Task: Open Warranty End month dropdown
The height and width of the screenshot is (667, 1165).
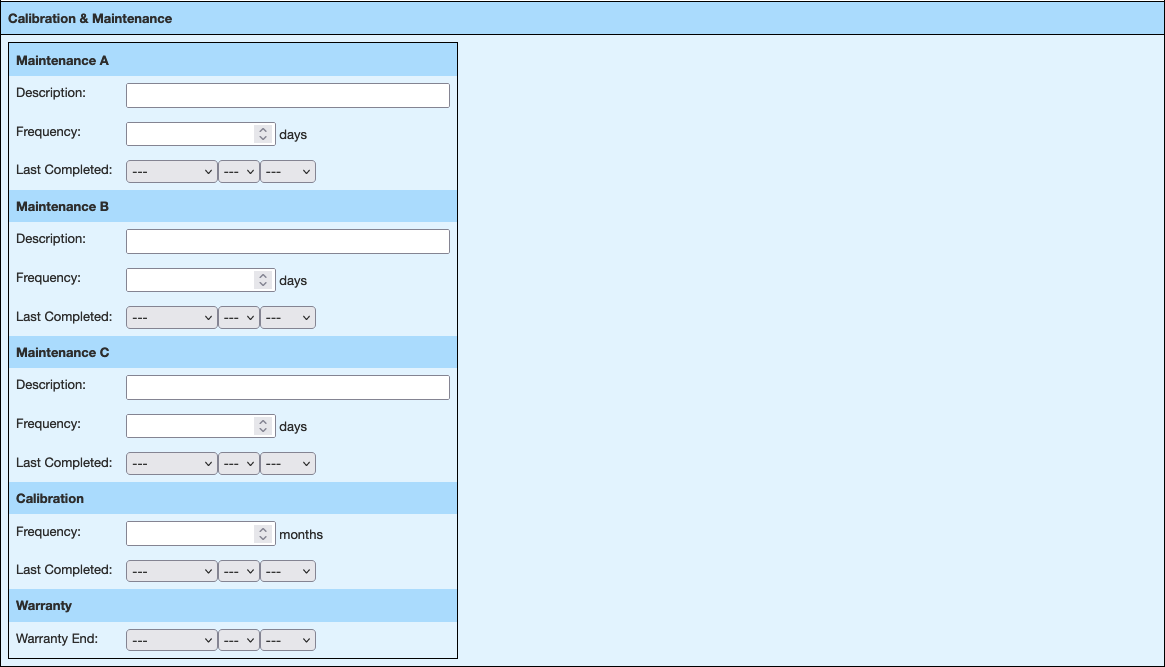Action: coord(171,640)
